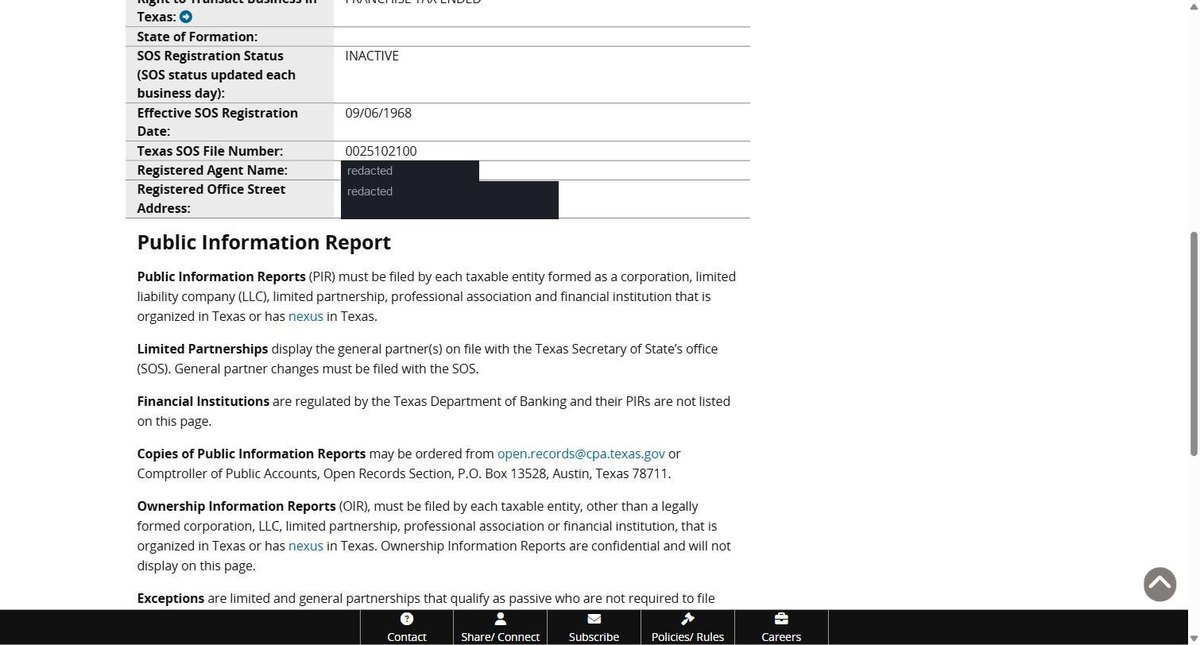Click the open.records@cpa.texas.gov email link
This screenshot has width=1200, height=645.
(581, 454)
